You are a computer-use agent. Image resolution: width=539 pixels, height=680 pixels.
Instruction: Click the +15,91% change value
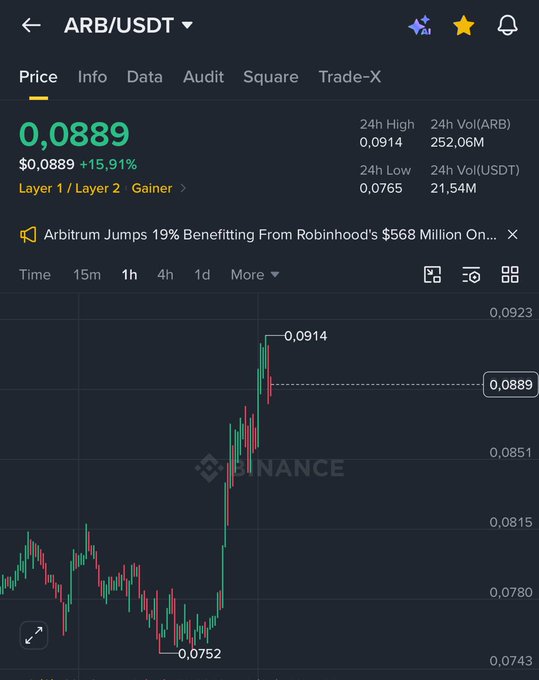tap(108, 164)
